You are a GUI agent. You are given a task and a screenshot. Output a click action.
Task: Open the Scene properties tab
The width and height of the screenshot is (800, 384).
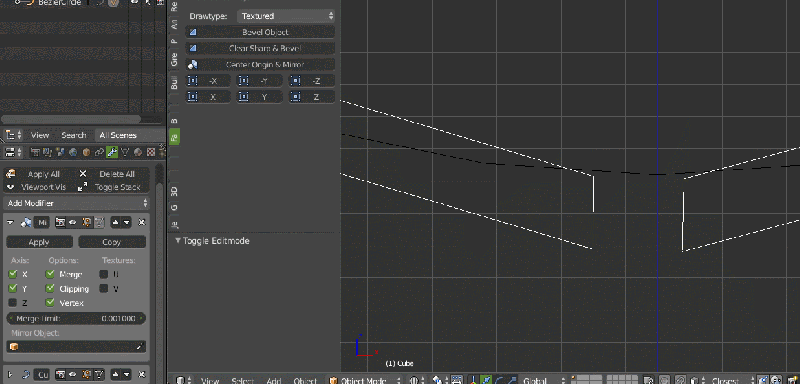60,152
